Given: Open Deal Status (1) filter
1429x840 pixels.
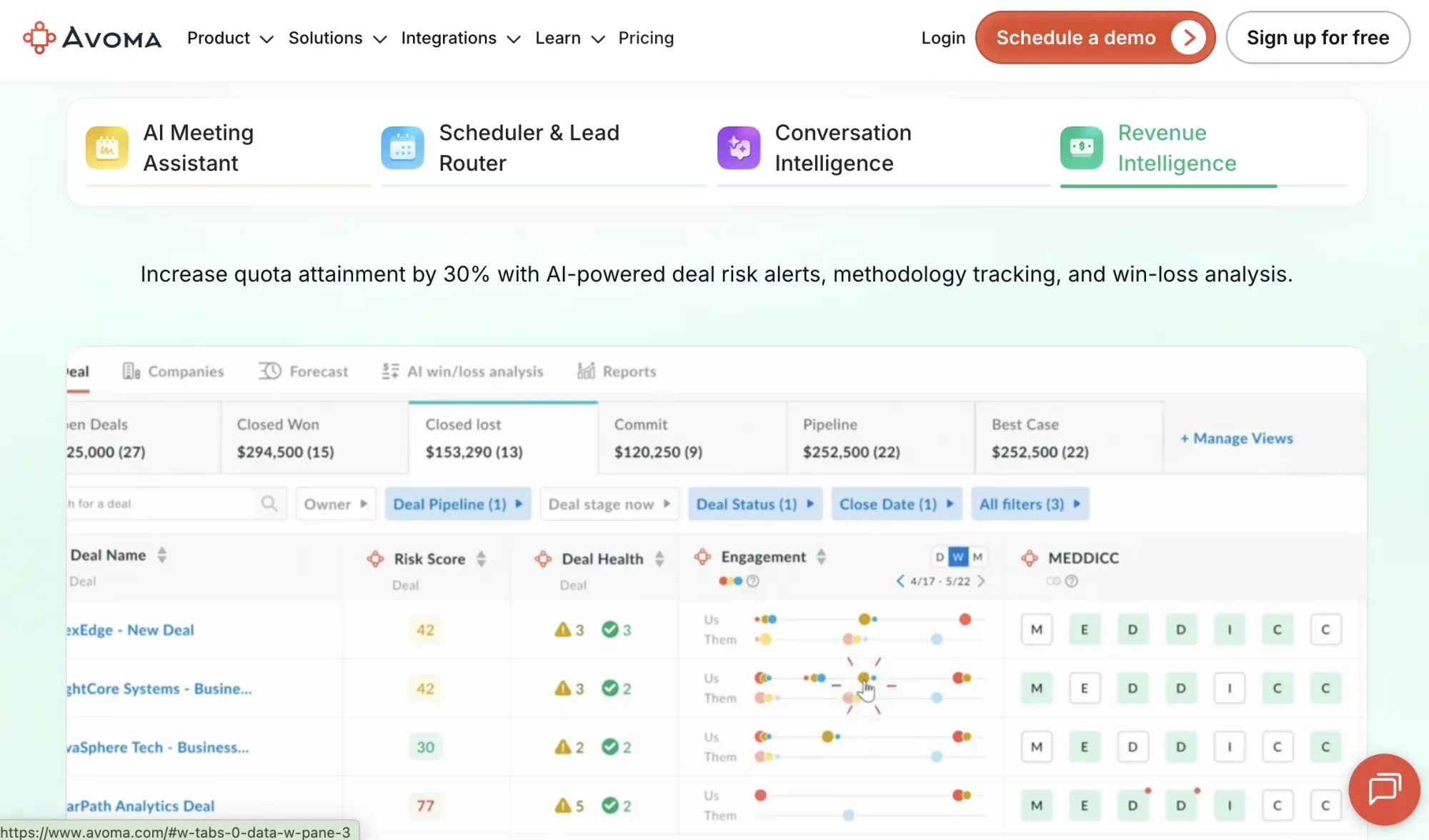Looking at the screenshot, I should point(755,504).
